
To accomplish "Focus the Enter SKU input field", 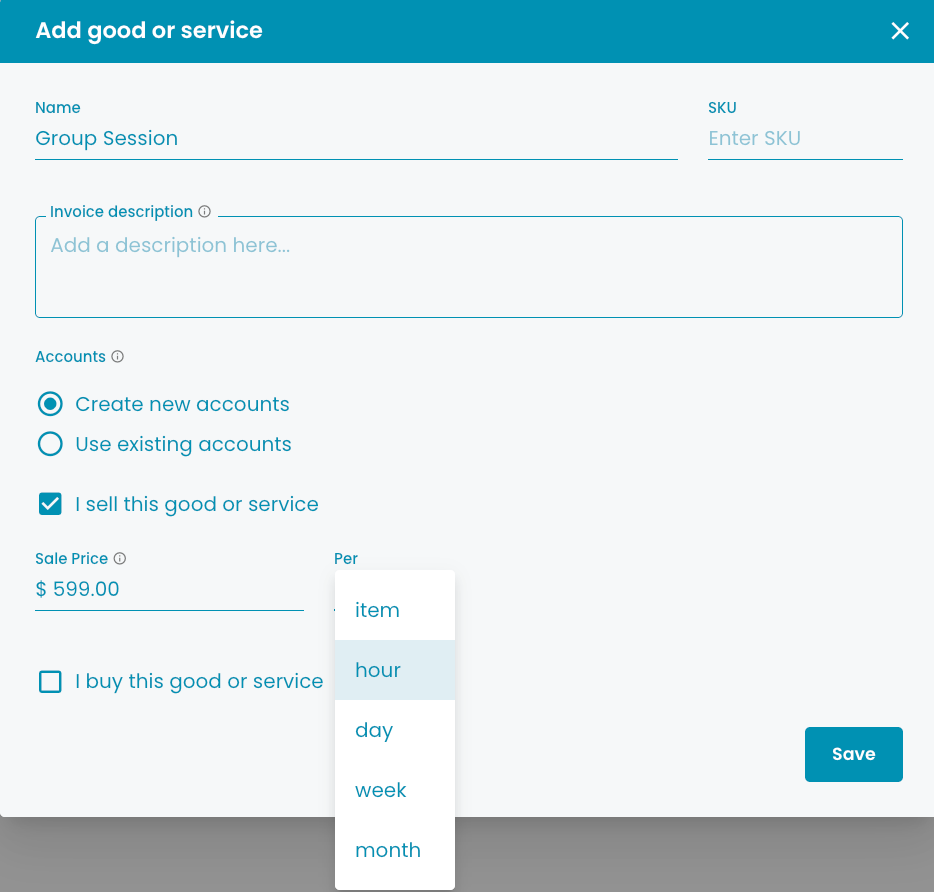I will click(x=805, y=138).
